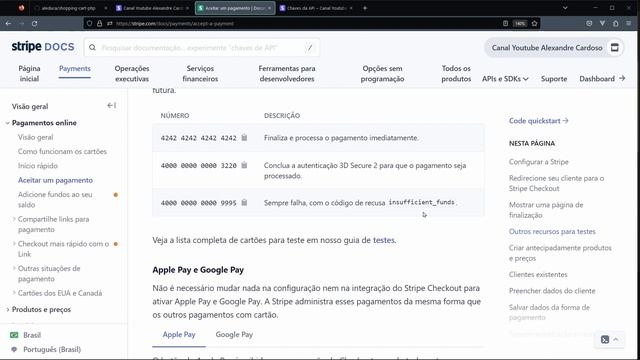Open the Payments navigation tab
640x360 pixels.
75,69
